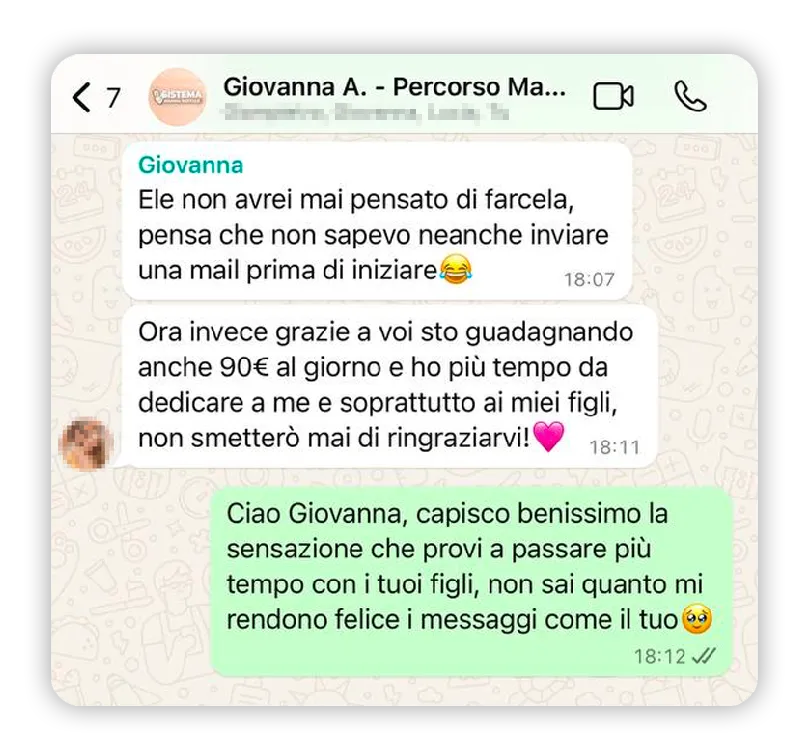Tap the blurred participant names subtitle
Screen dimensions: 807x749
[367, 112]
